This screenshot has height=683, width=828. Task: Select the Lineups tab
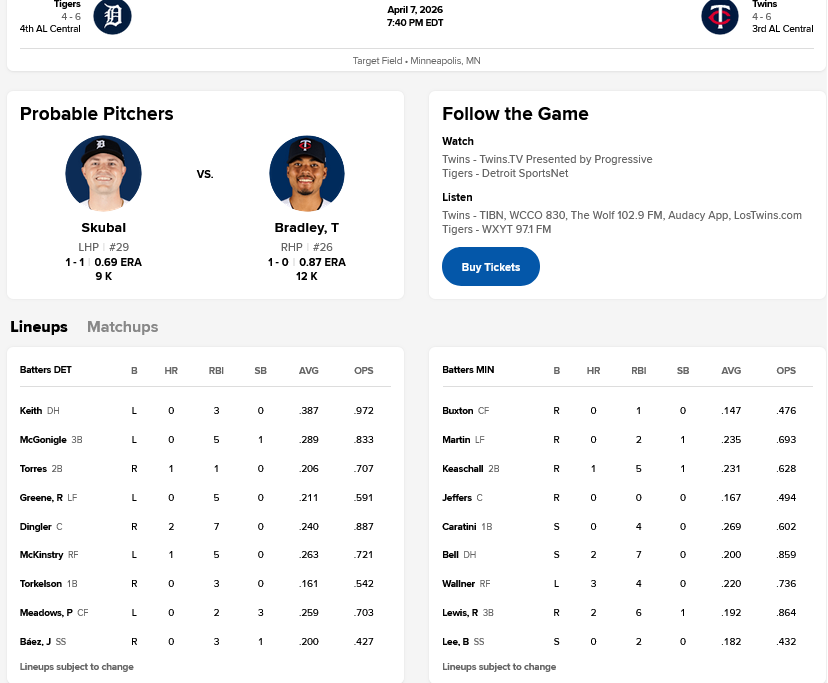[x=39, y=327]
